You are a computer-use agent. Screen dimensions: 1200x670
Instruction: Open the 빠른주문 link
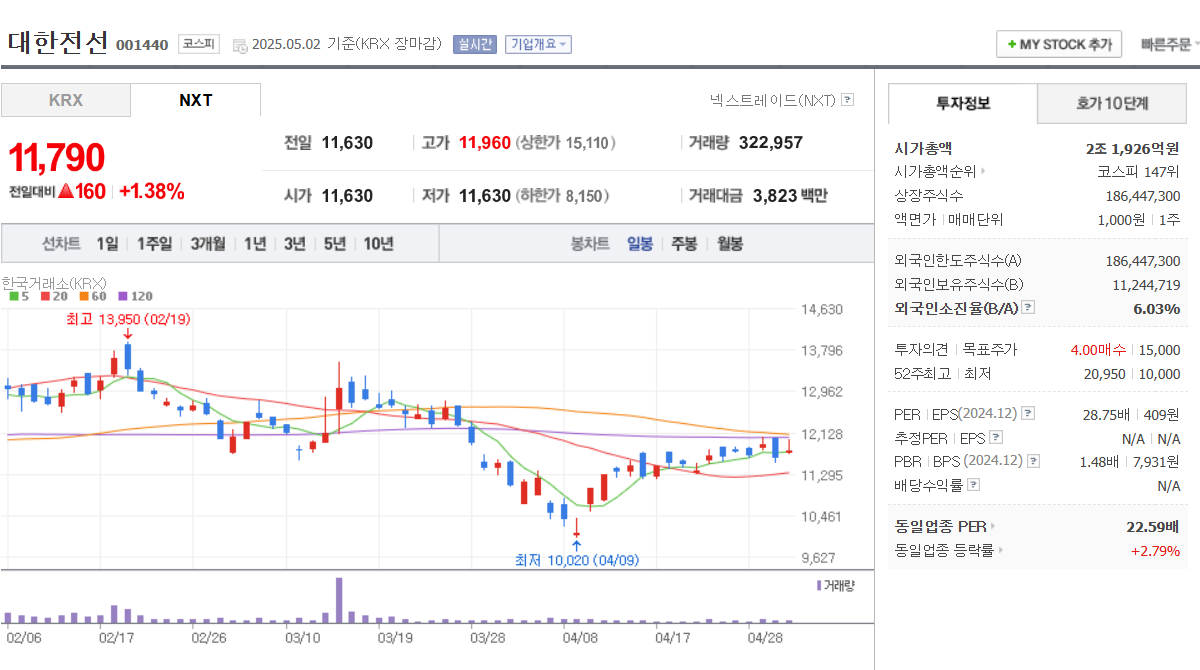point(1166,43)
